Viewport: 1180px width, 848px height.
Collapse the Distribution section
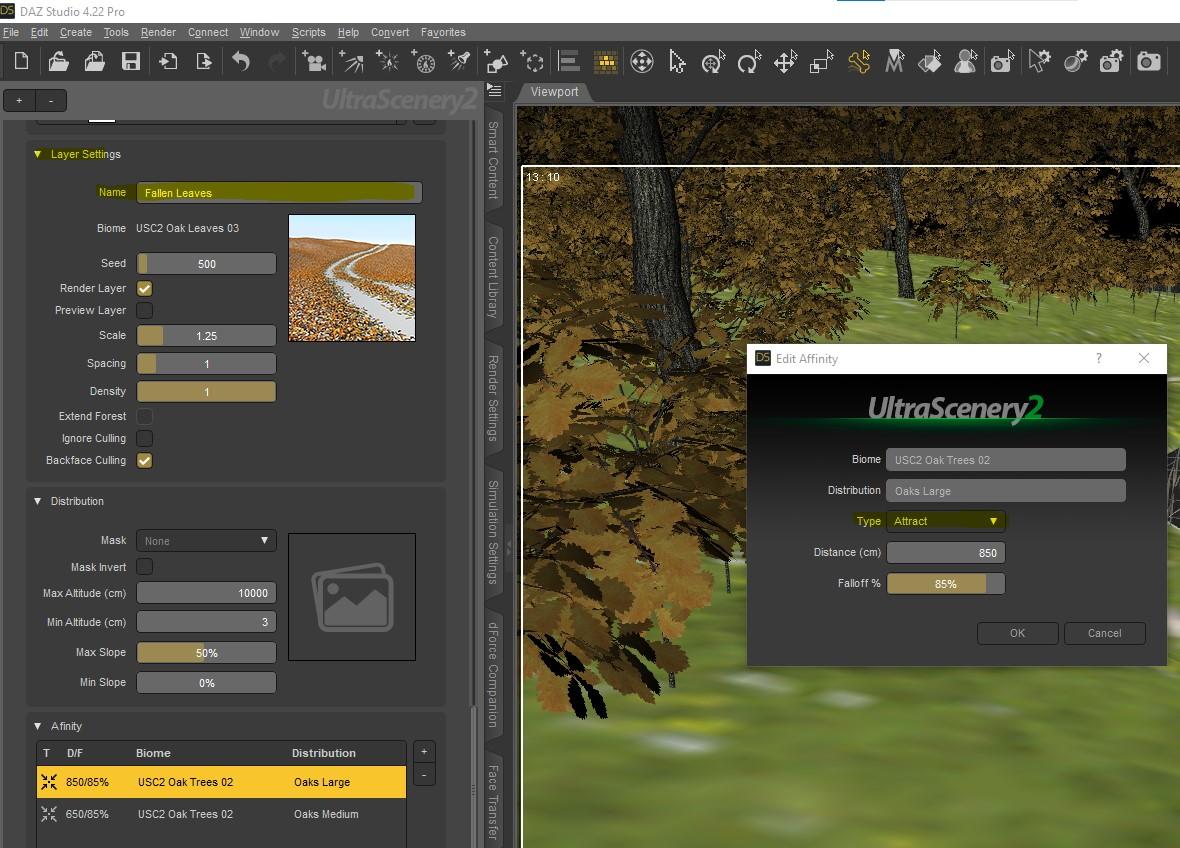(x=38, y=501)
